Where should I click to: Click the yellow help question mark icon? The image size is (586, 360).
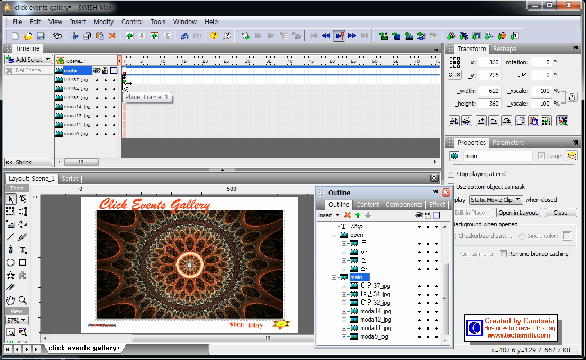[x=214, y=36]
